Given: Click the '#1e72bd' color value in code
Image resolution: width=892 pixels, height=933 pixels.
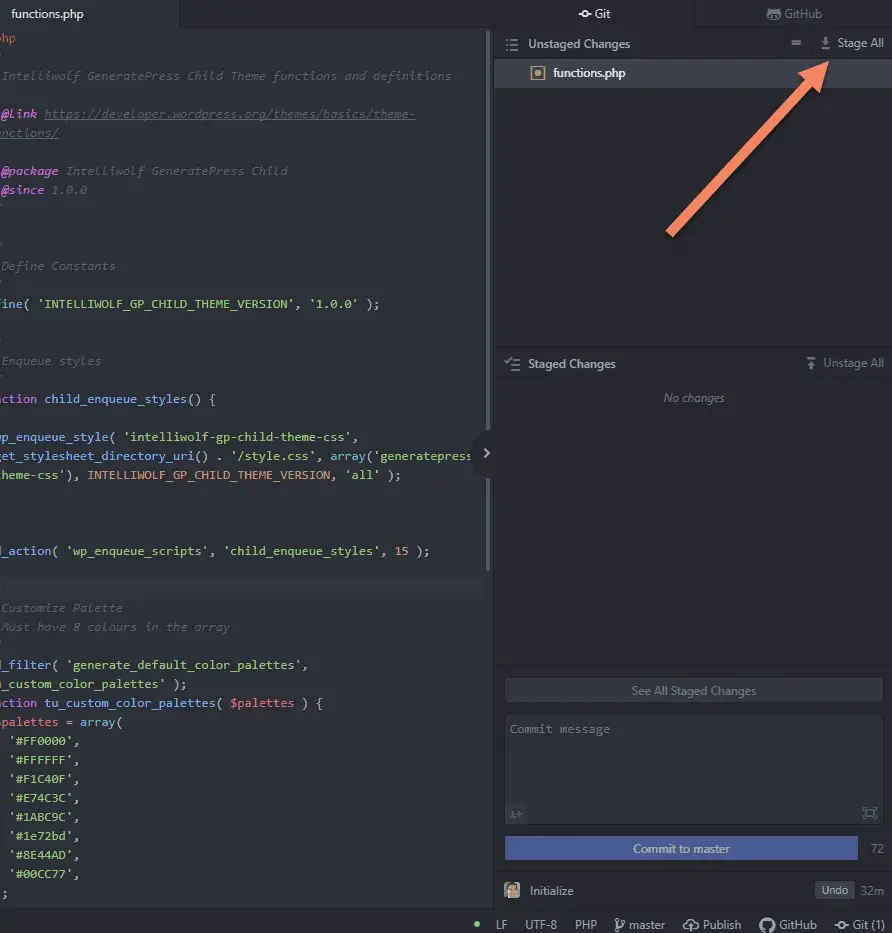Looking at the screenshot, I should pos(40,836).
